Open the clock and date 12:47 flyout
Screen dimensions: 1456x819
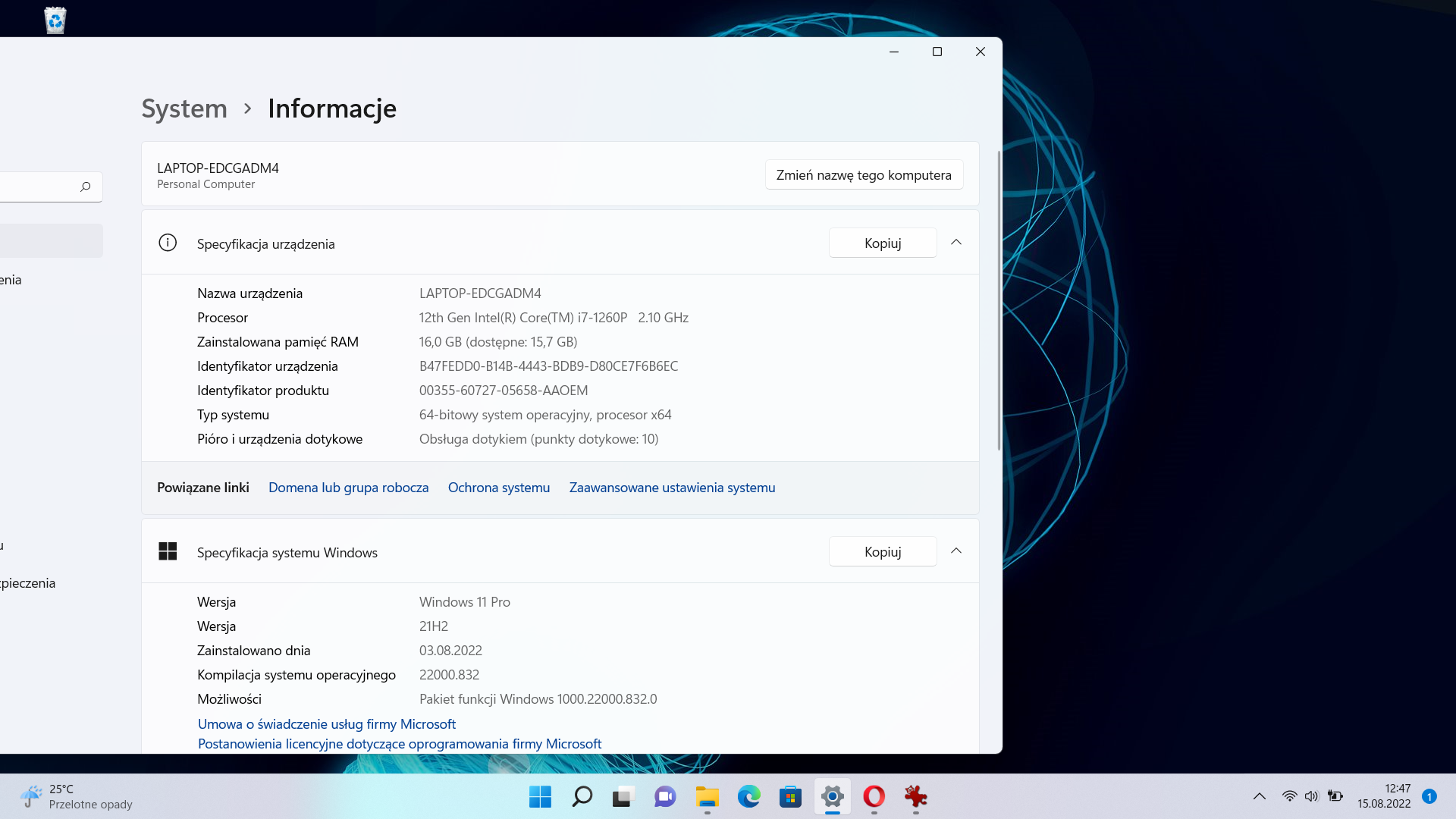[x=1384, y=796]
